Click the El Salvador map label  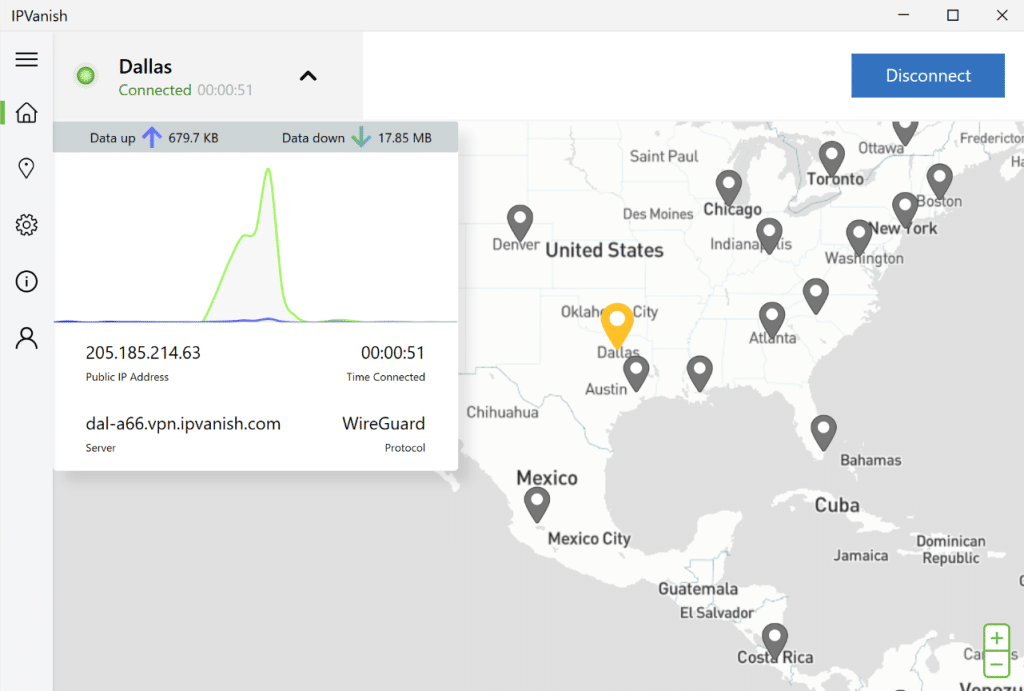tap(716, 613)
